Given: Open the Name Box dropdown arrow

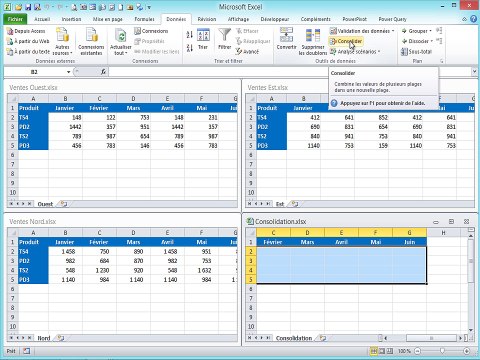Looking at the screenshot, I should (x=68, y=72).
